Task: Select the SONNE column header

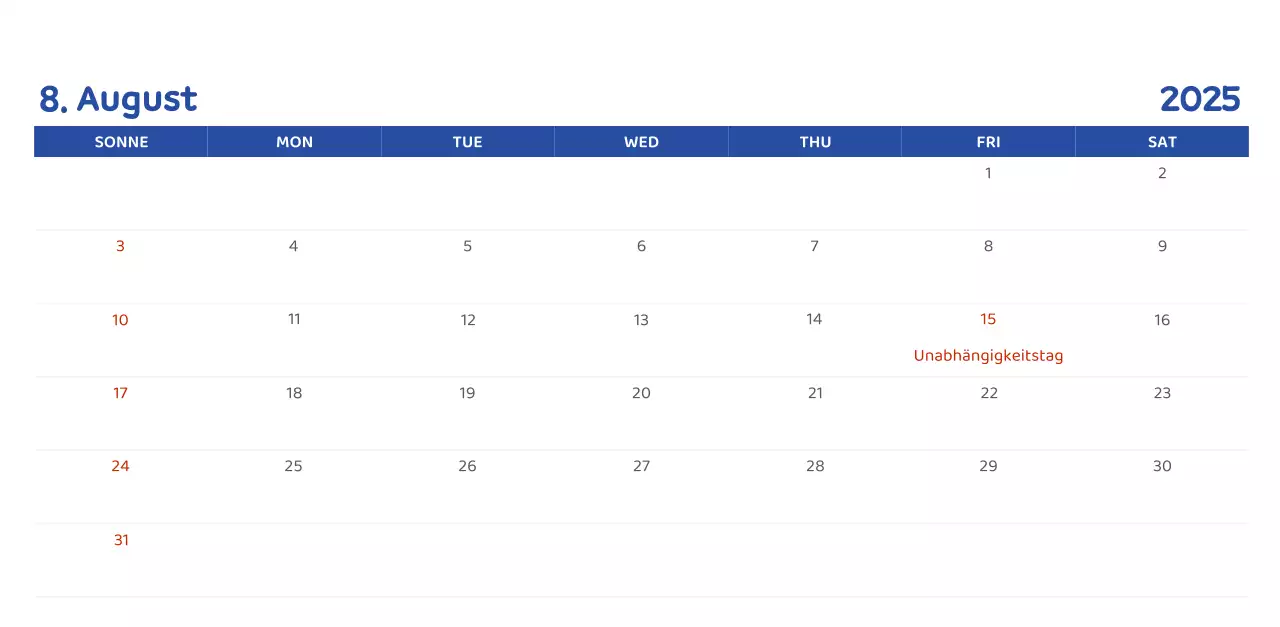Action: pyautogui.click(x=121, y=142)
